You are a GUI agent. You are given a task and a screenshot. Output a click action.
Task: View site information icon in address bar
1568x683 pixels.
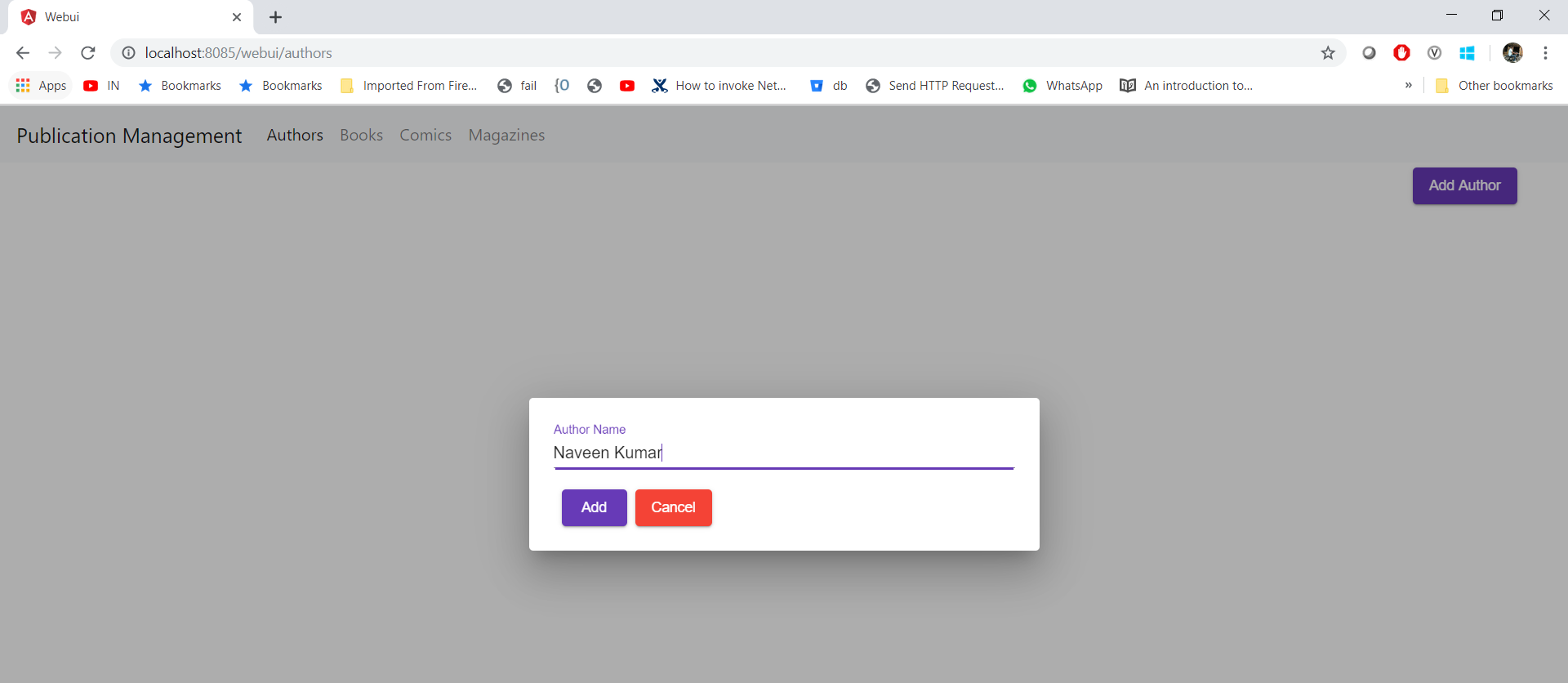coord(128,53)
